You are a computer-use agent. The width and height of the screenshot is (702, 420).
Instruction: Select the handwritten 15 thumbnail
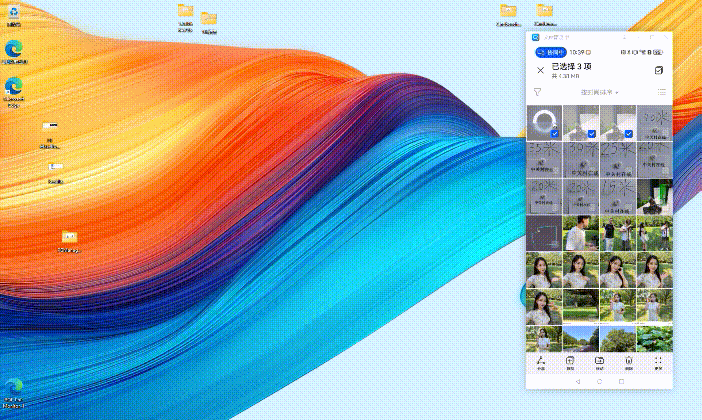pyautogui.click(x=617, y=197)
